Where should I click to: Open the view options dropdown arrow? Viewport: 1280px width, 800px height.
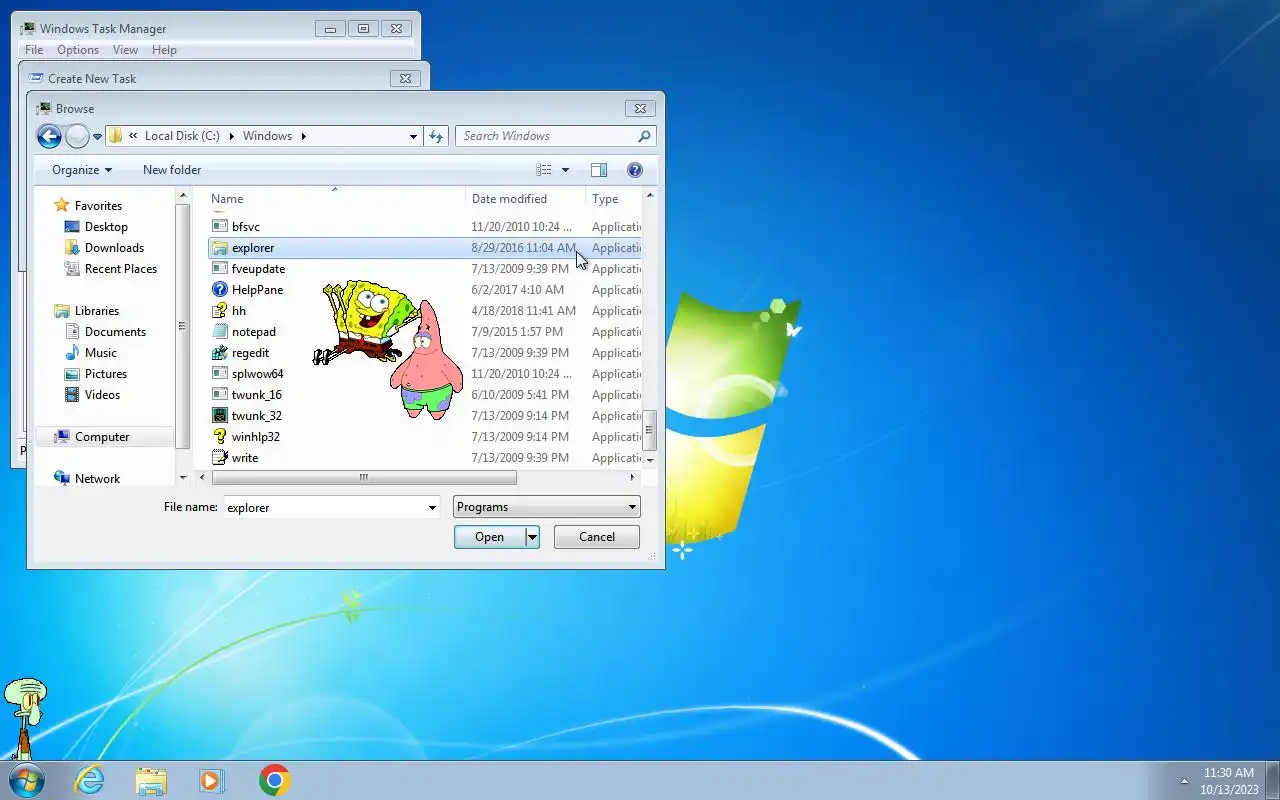pyautogui.click(x=565, y=170)
